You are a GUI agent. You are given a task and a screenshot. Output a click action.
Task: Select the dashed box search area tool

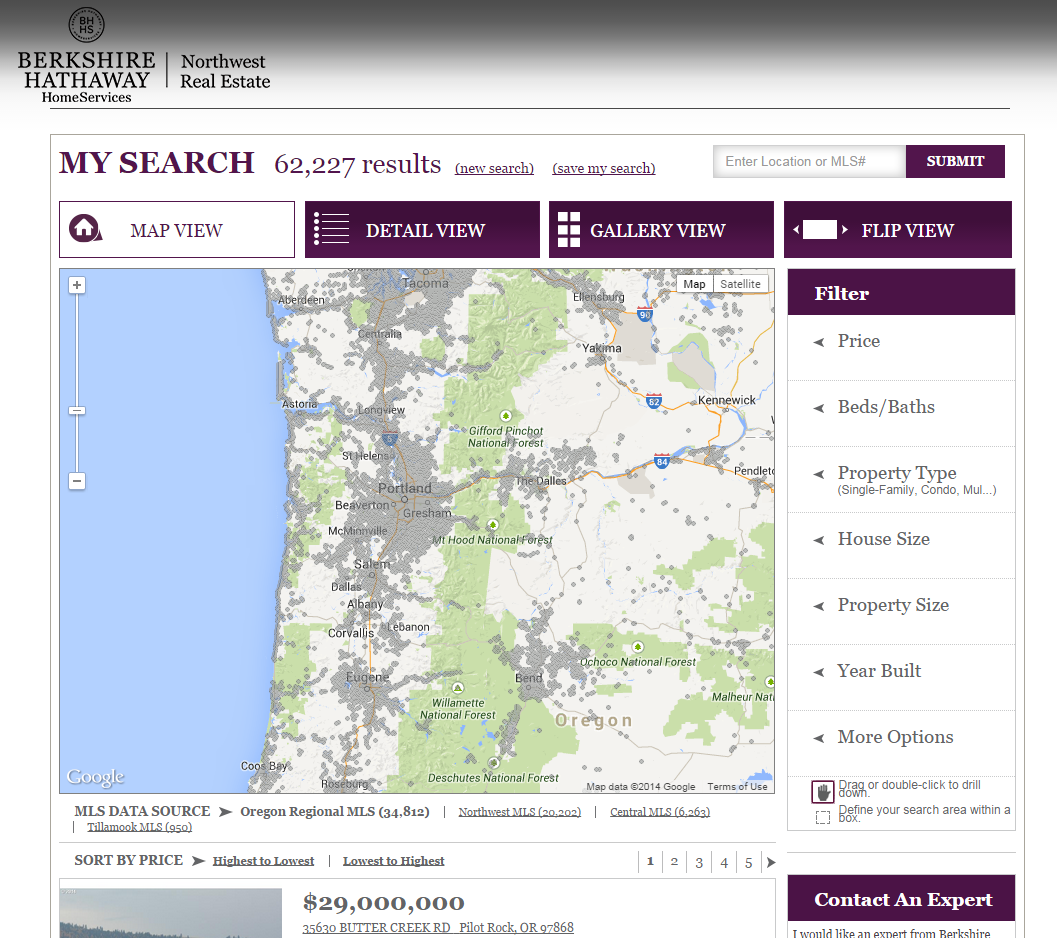(822, 818)
